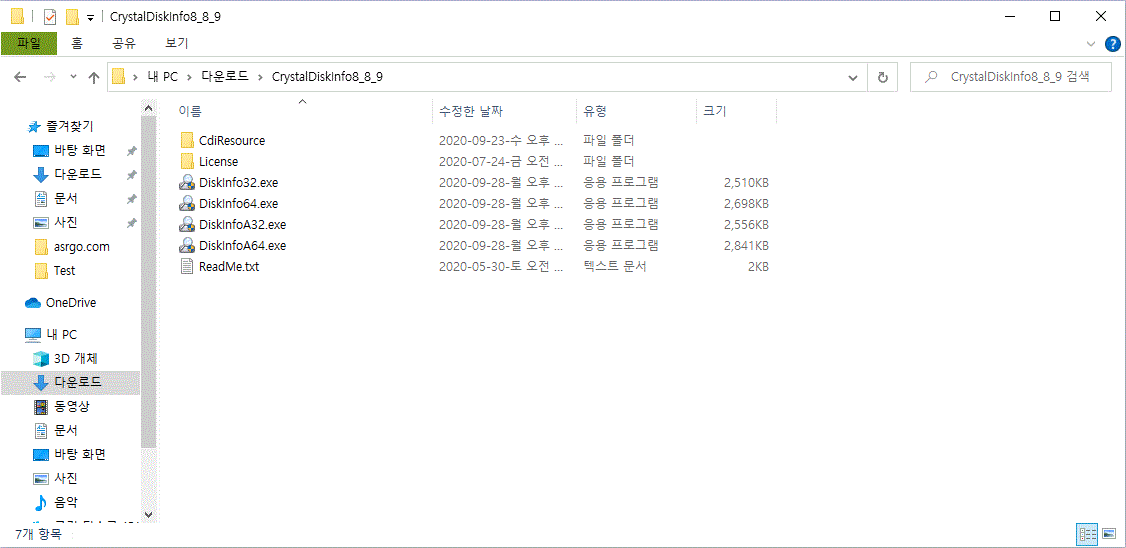The image size is (1126, 548).
Task: Expand the ribbon with chevron
Action: pyautogui.click(x=1092, y=44)
